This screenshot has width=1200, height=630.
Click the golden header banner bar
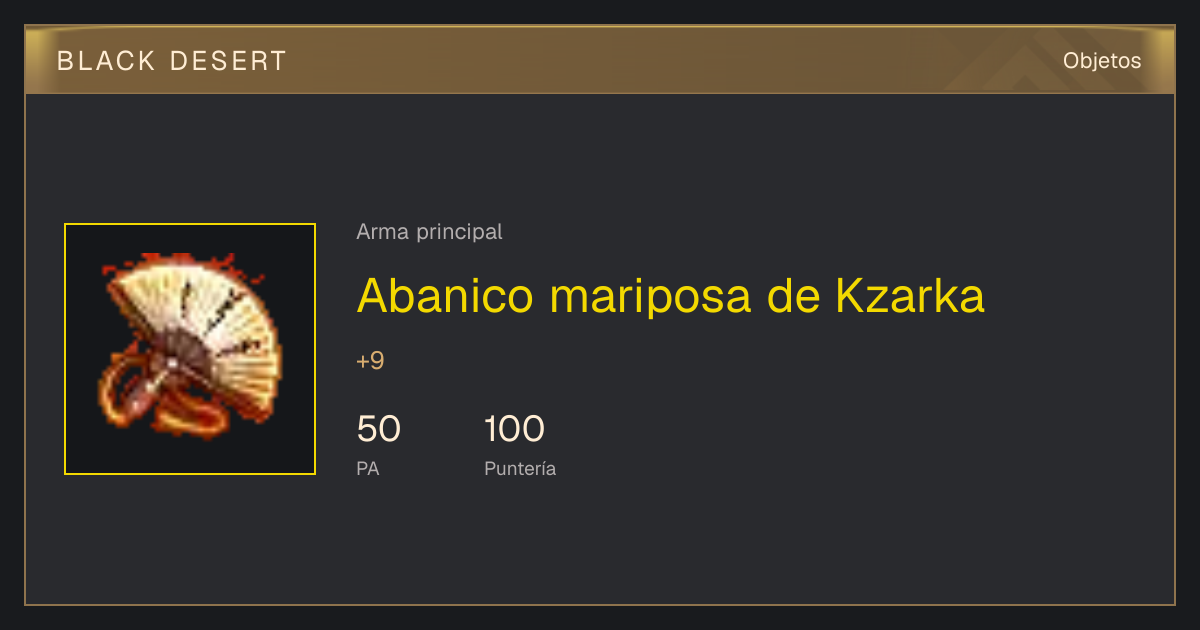[x=600, y=60]
